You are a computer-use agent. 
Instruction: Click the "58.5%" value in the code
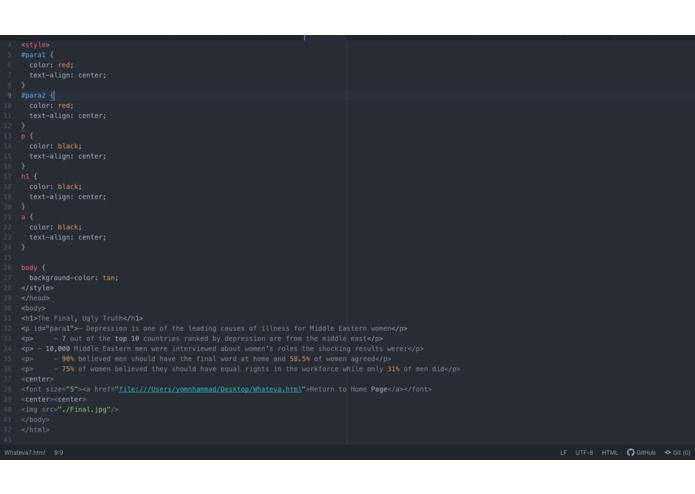pyautogui.click(x=300, y=359)
